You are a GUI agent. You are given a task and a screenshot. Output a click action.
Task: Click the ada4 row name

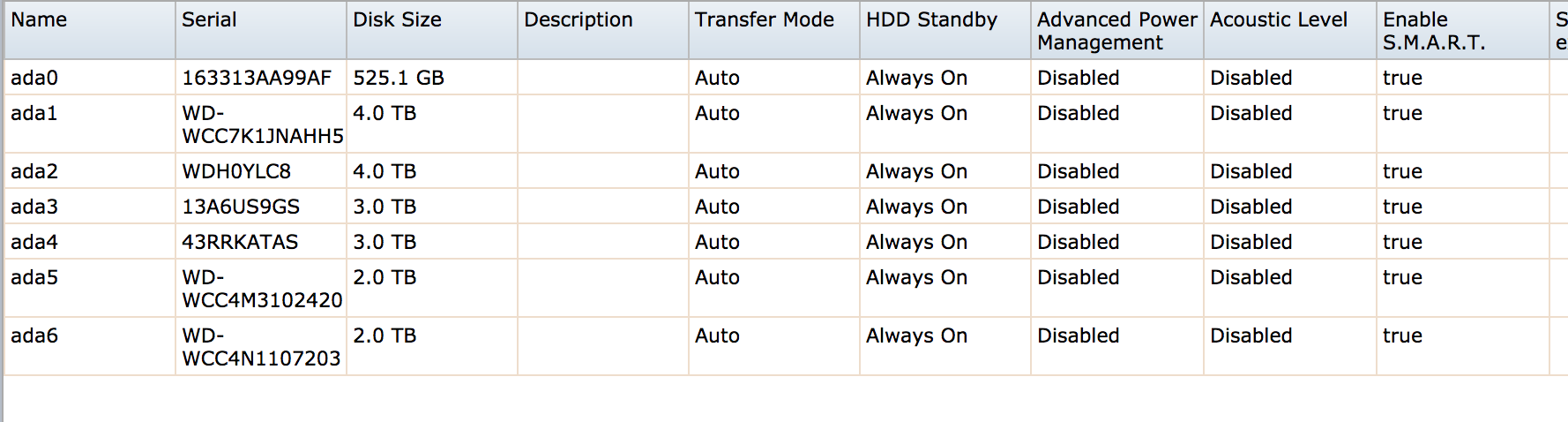tap(34, 242)
